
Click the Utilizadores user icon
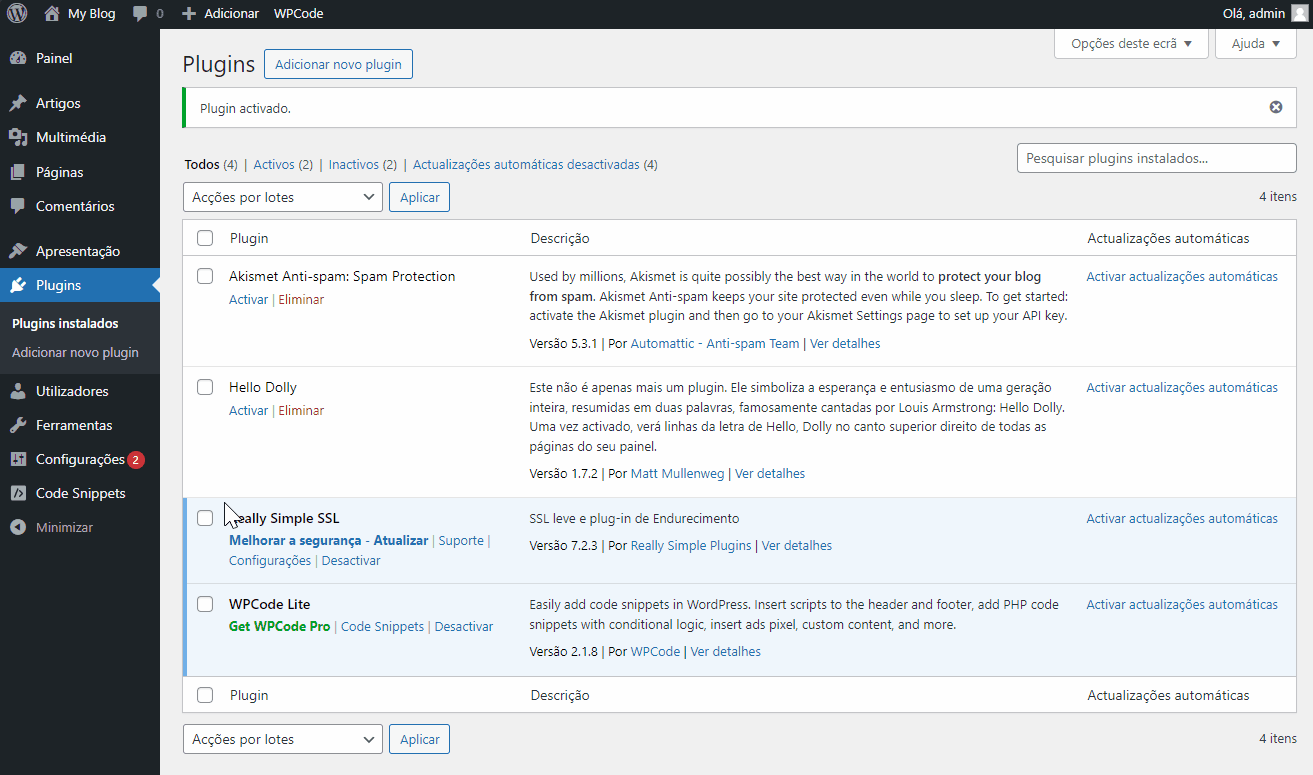click(18, 391)
